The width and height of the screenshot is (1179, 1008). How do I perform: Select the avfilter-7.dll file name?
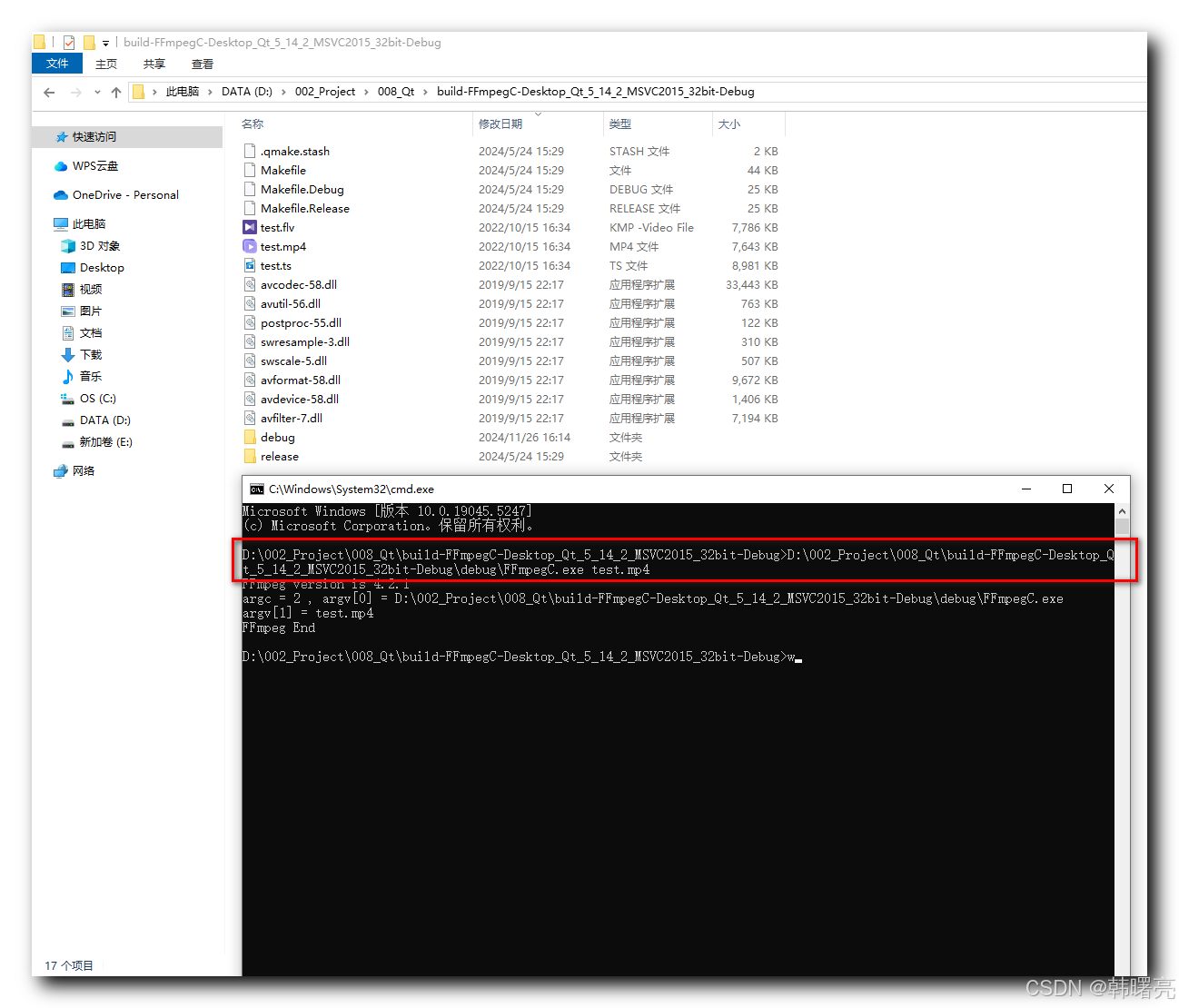point(292,418)
